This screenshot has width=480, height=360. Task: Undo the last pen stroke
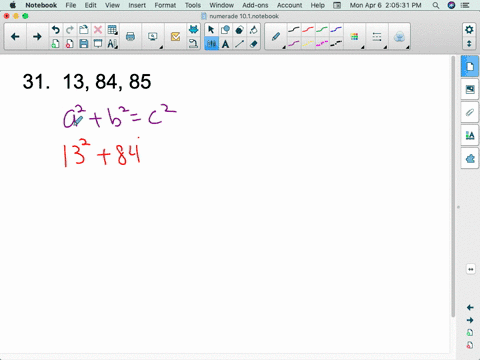pos(56,30)
